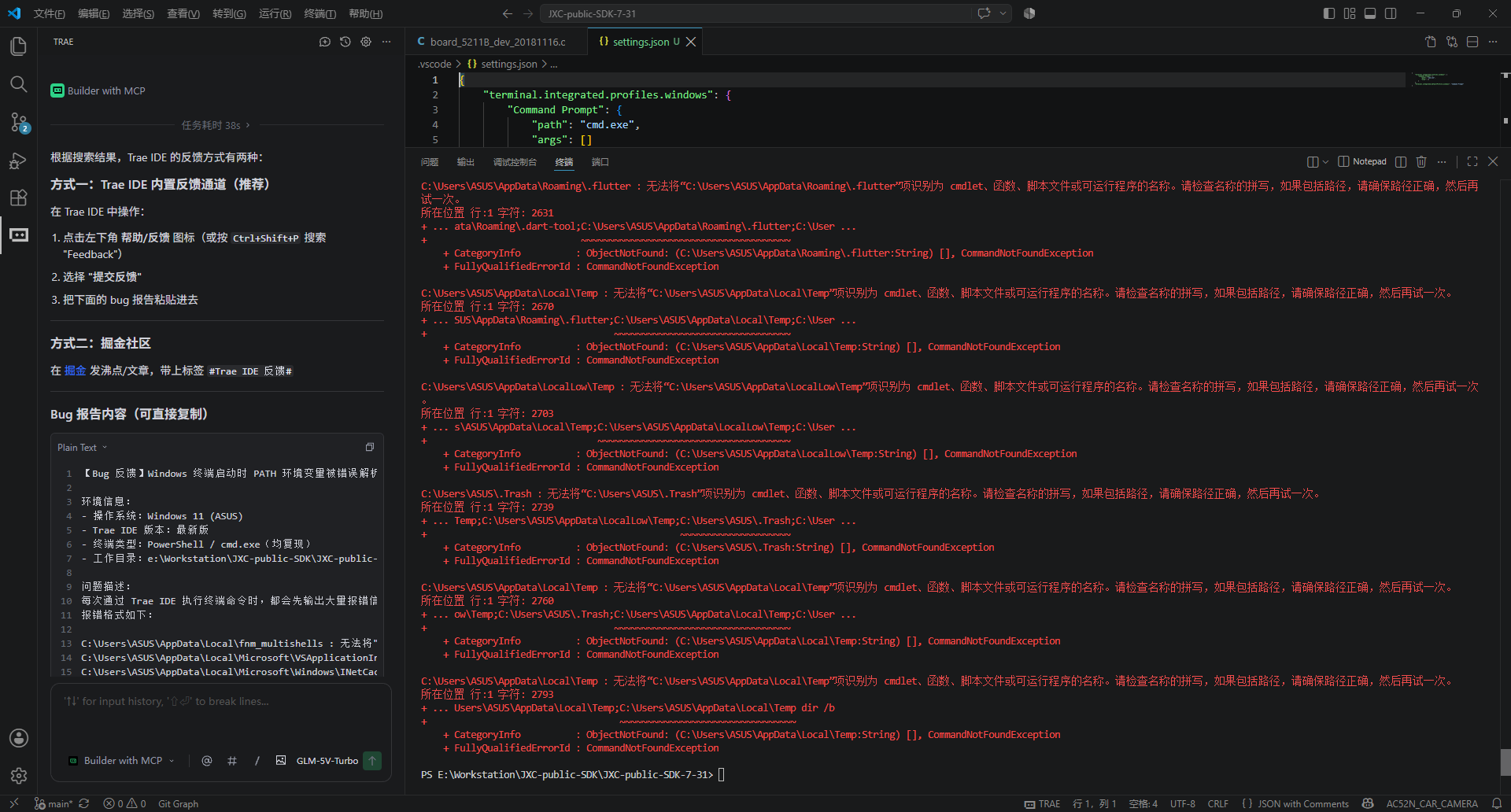Open the Explorer view in the activity bar

pyautogui.click(x=19, y=46)
